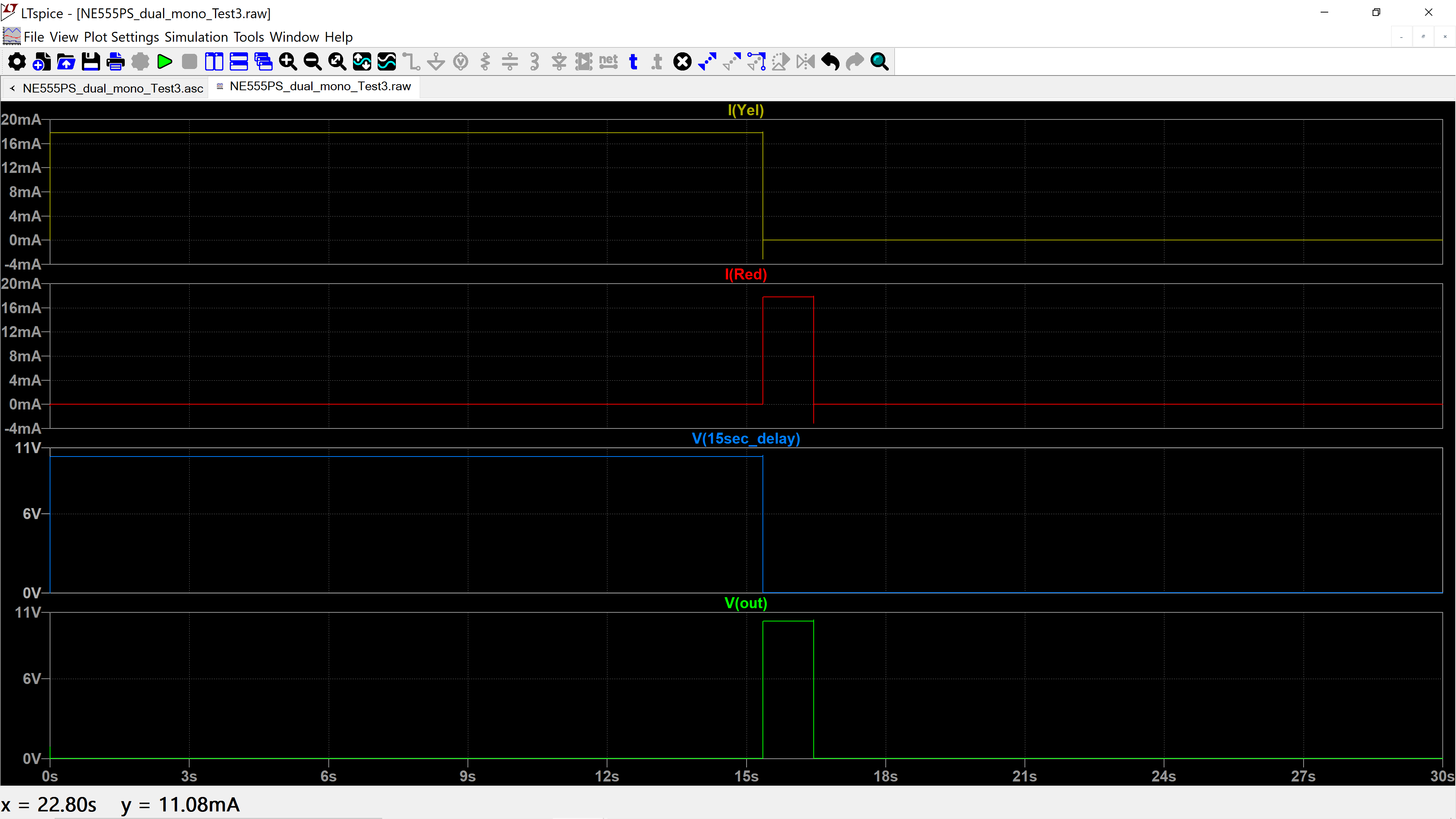The image size is (1456, 819).
Task: Minimize the LTspice window
Action: coord(1324,13)
